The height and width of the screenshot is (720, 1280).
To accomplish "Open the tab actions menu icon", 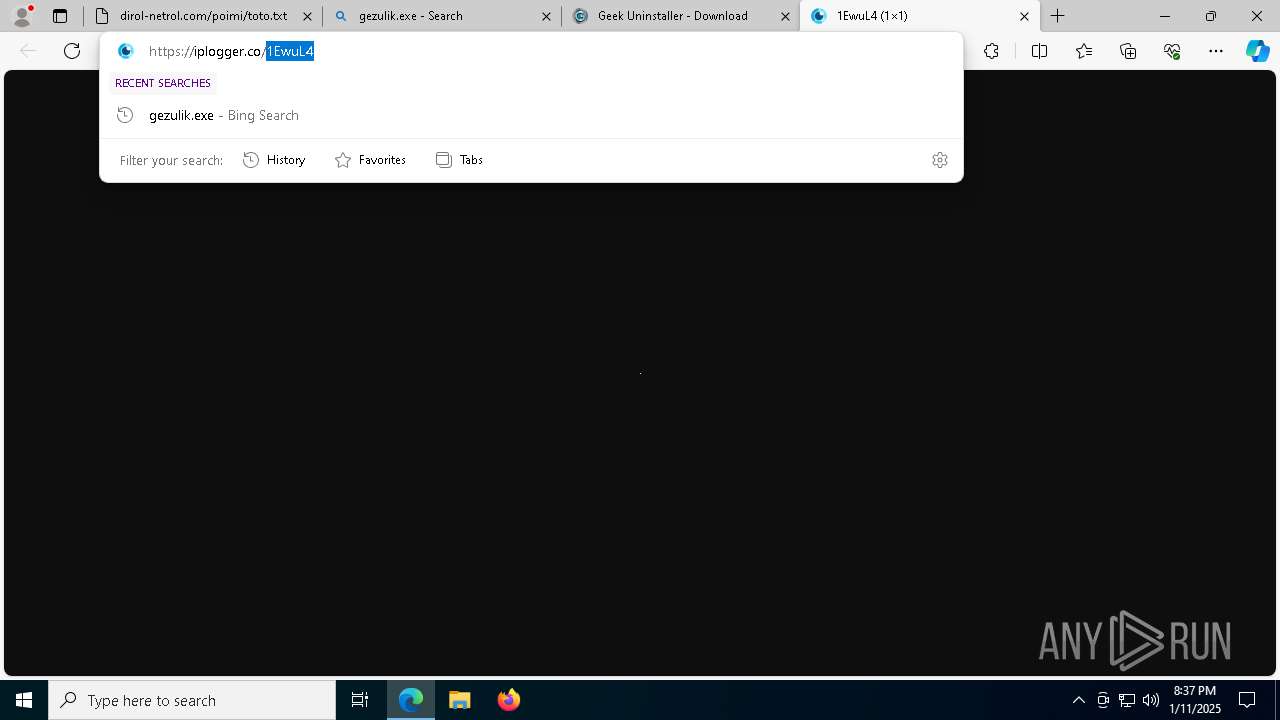I will click(x=60, y=16).
